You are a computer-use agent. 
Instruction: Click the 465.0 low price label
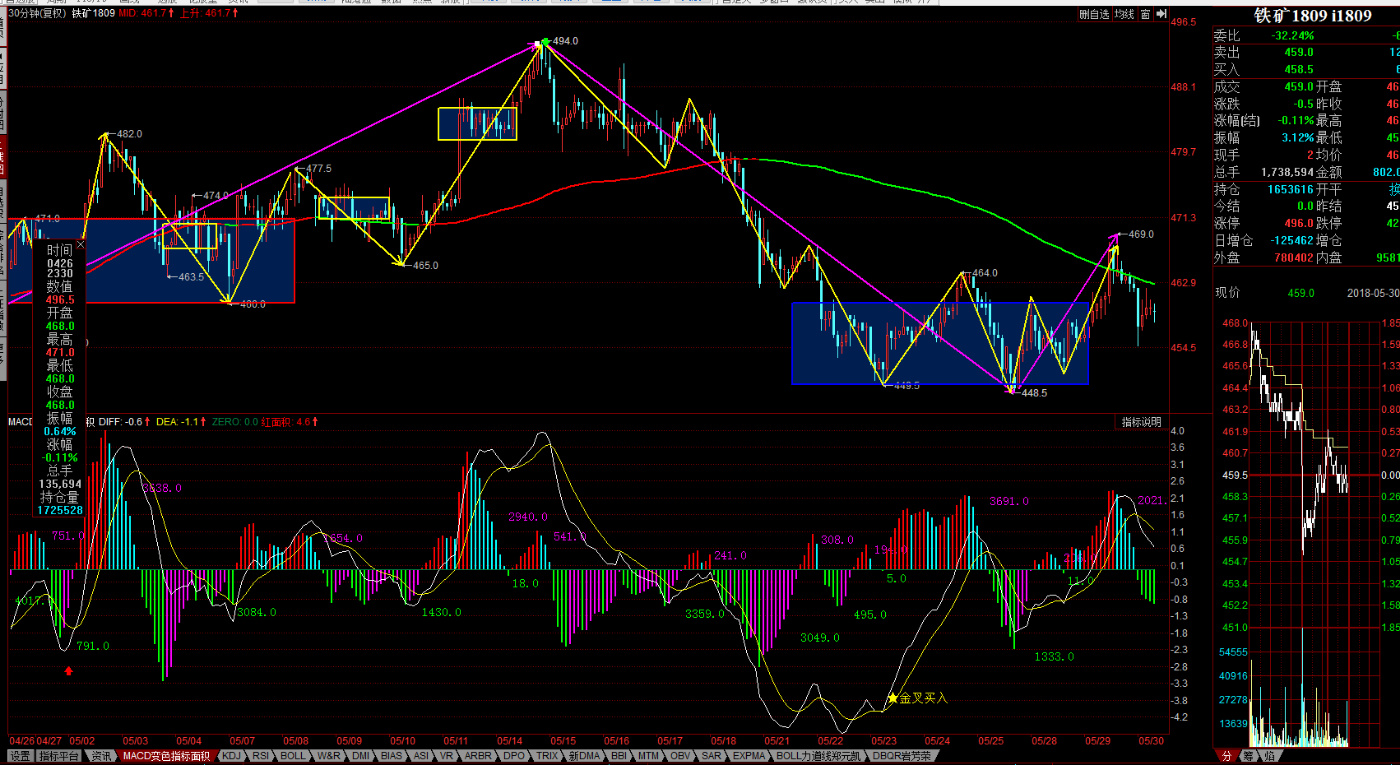[425, 265]
